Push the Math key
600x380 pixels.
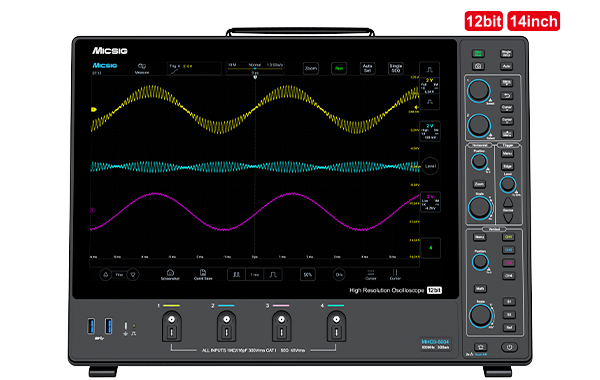480,289
